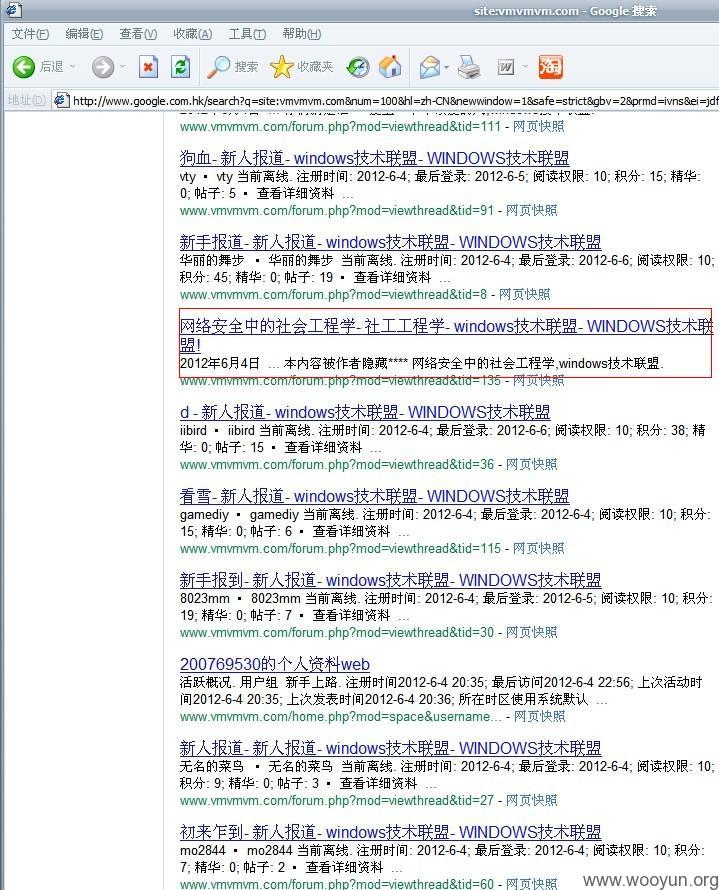719x890 pixels.
Task: Open 网页快照 for tid=111 result
Action: click(539, 126)
